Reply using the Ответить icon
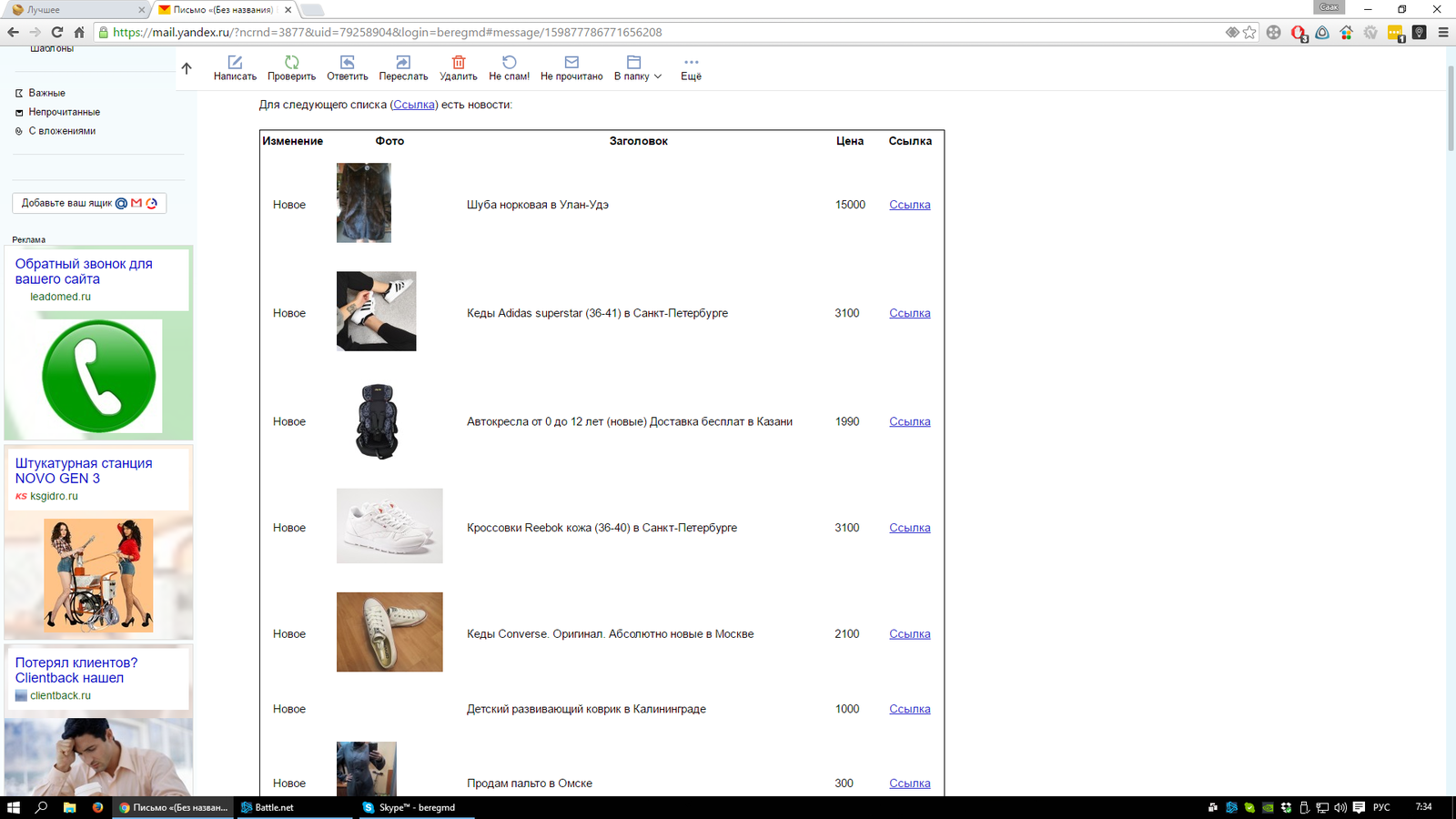 point(348,62)
